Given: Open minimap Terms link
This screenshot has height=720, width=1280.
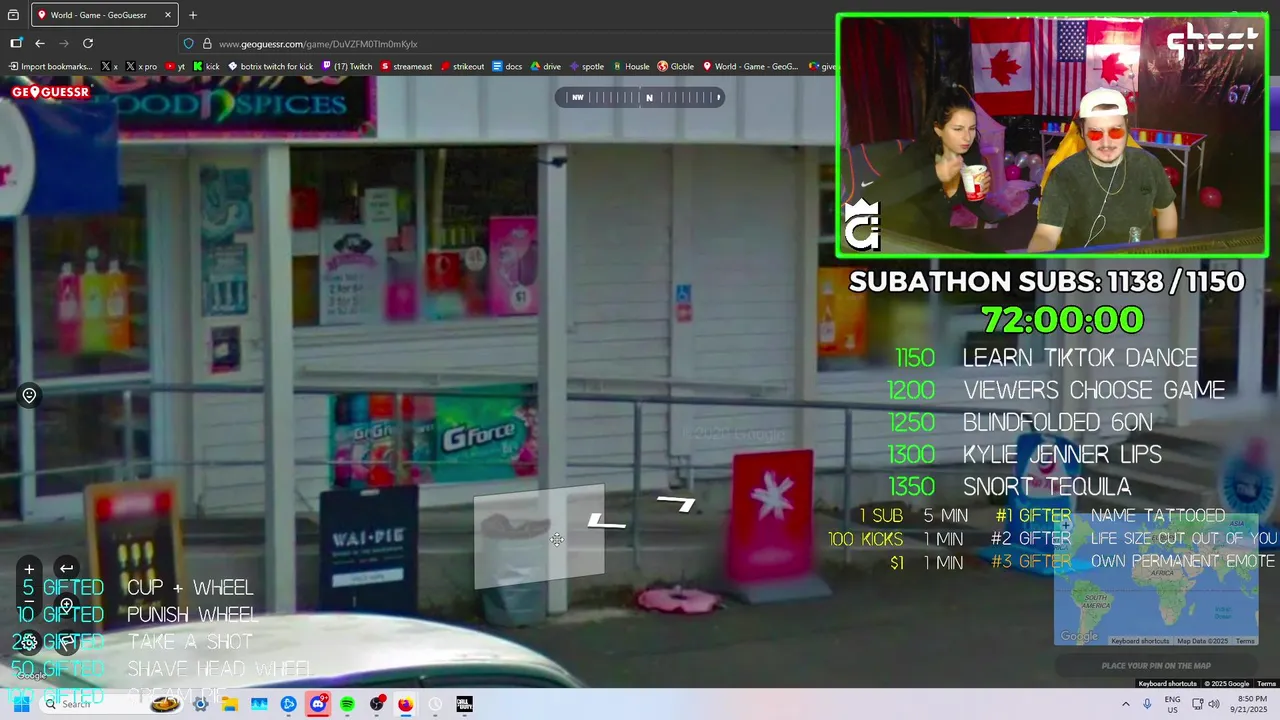Looking at the screenshot, I should pyautogui.click(x=1245, y=641).
